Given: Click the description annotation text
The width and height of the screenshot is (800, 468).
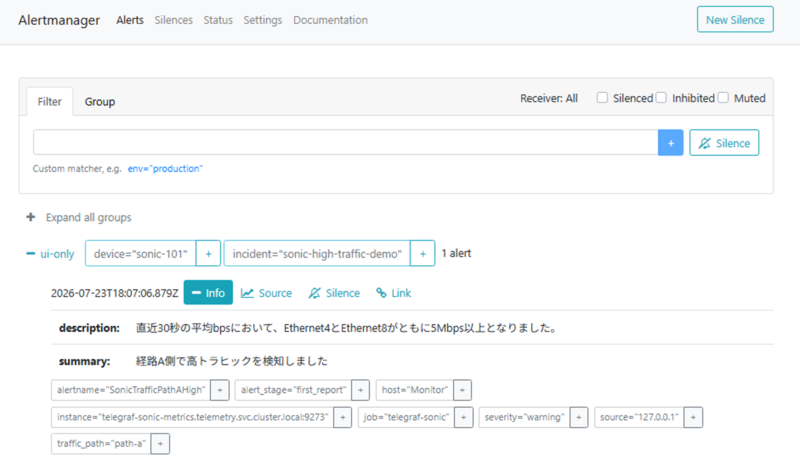Looking at the screenshot, I should (x=346, y=328).
